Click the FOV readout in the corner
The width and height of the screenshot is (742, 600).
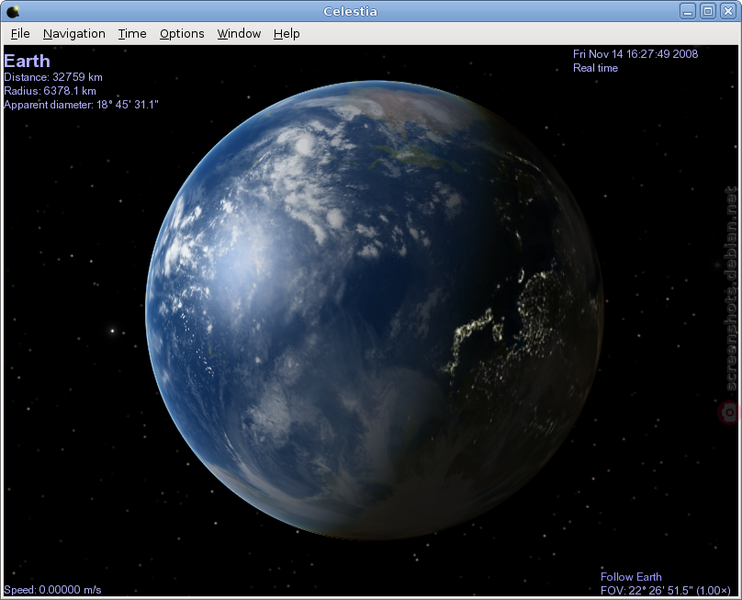[x=665, y=591]
